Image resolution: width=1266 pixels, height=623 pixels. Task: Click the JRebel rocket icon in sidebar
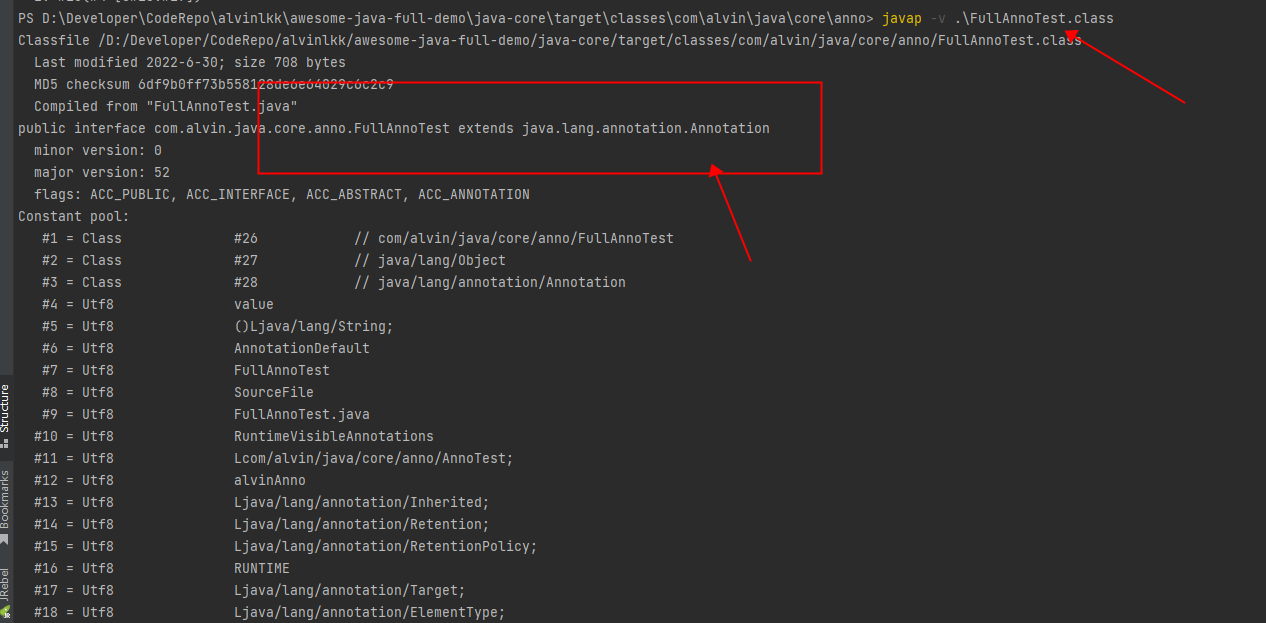(x=5, y=610)
